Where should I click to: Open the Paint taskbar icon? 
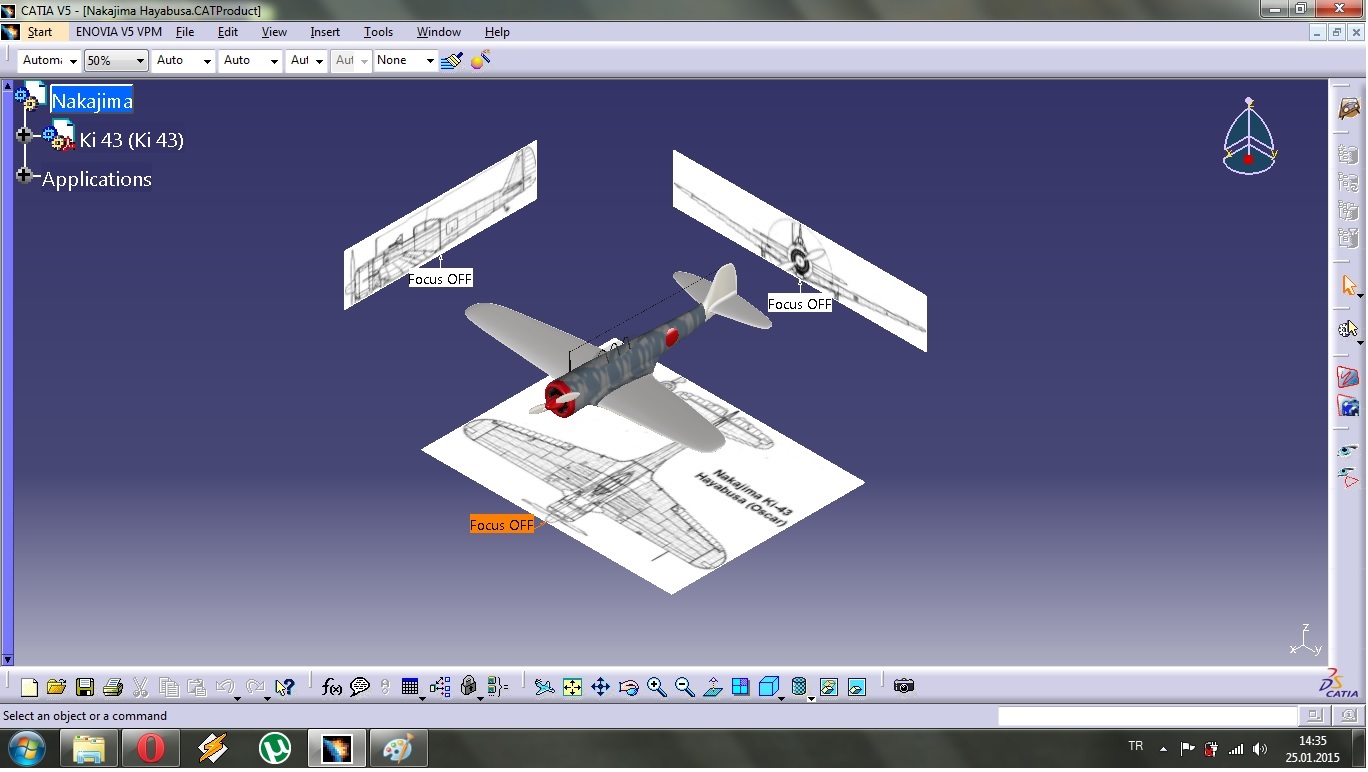(x=399, y=748)
